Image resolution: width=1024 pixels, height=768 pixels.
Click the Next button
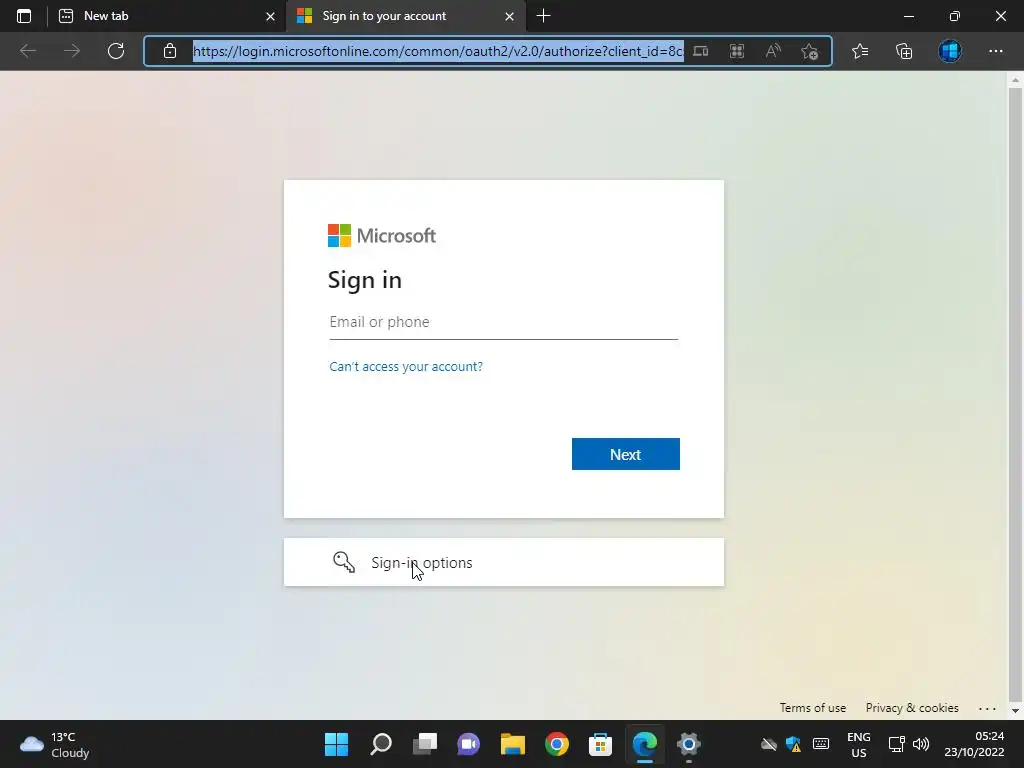point(626,454)
